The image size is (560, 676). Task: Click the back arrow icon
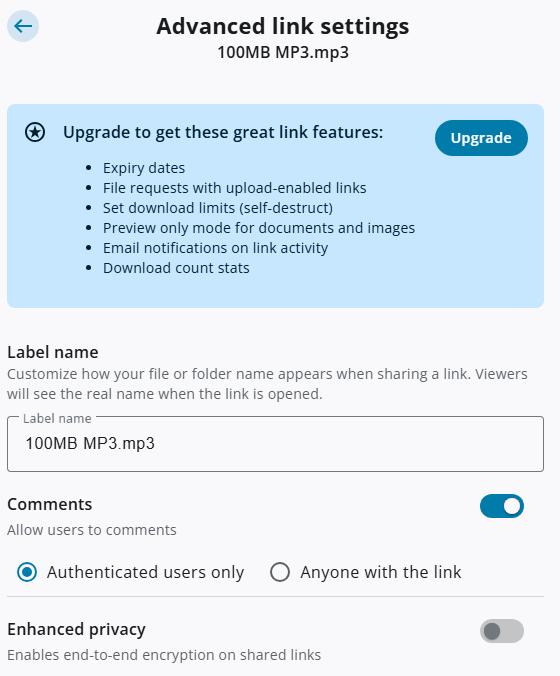[x=23, y=26]
